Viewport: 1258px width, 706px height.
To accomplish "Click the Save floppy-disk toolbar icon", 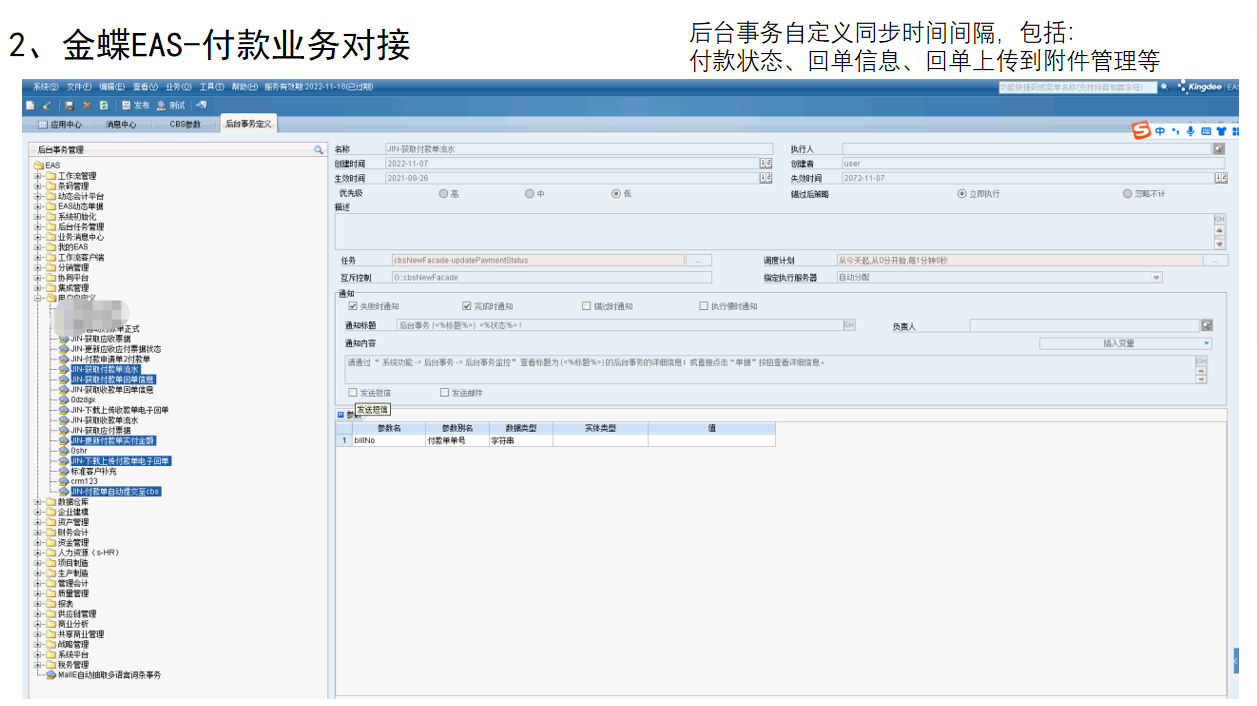I will tap(69, 105).
